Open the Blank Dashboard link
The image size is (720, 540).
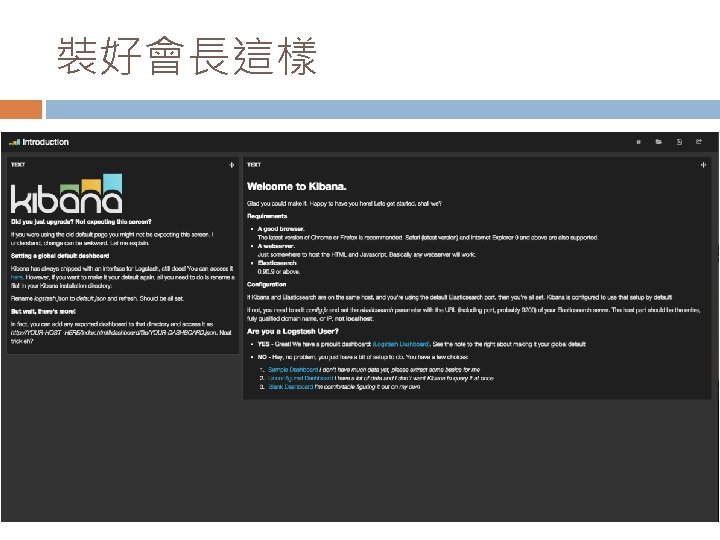[x=291, y=387]
